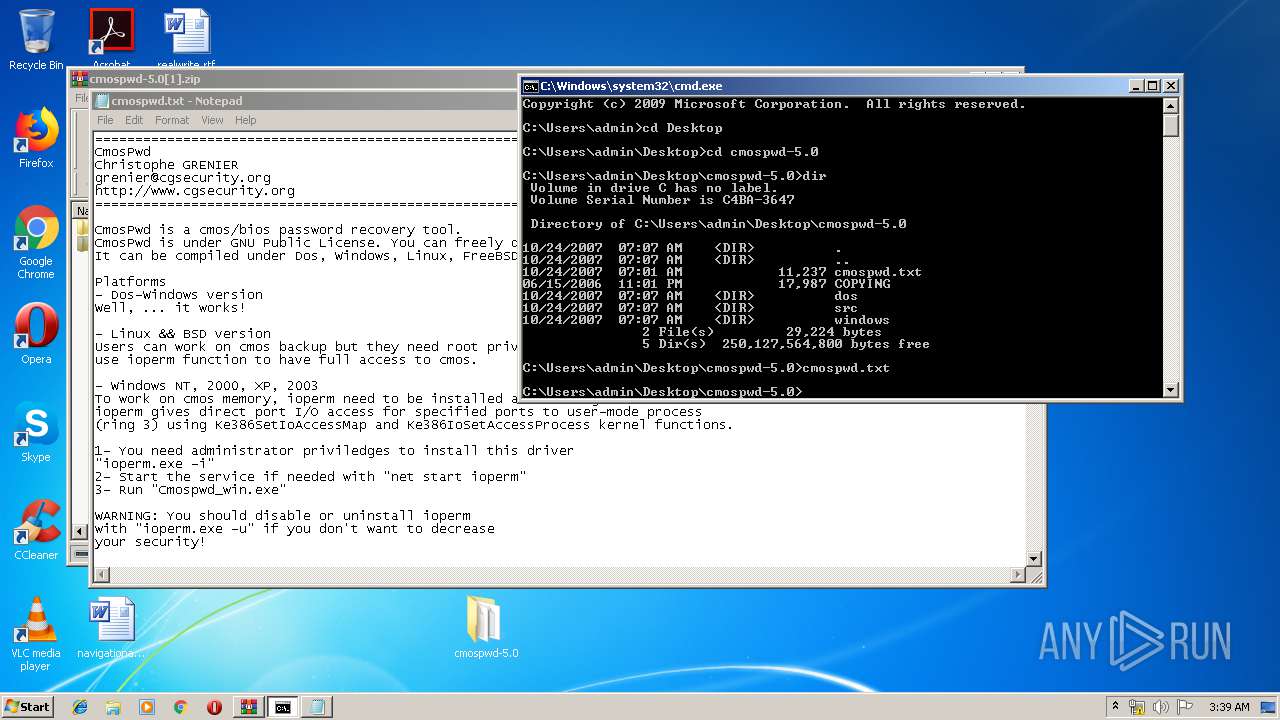Open Chrome from the taskbar
1280x720 pixels.
180,707
